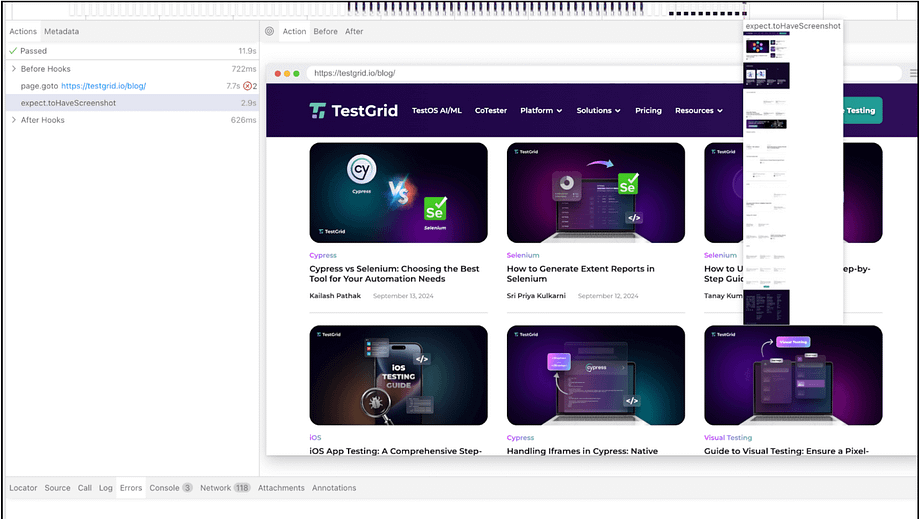Viewport: 919px width, 519px height.
Task: Open the Locator tab
Action: point(23,487)
